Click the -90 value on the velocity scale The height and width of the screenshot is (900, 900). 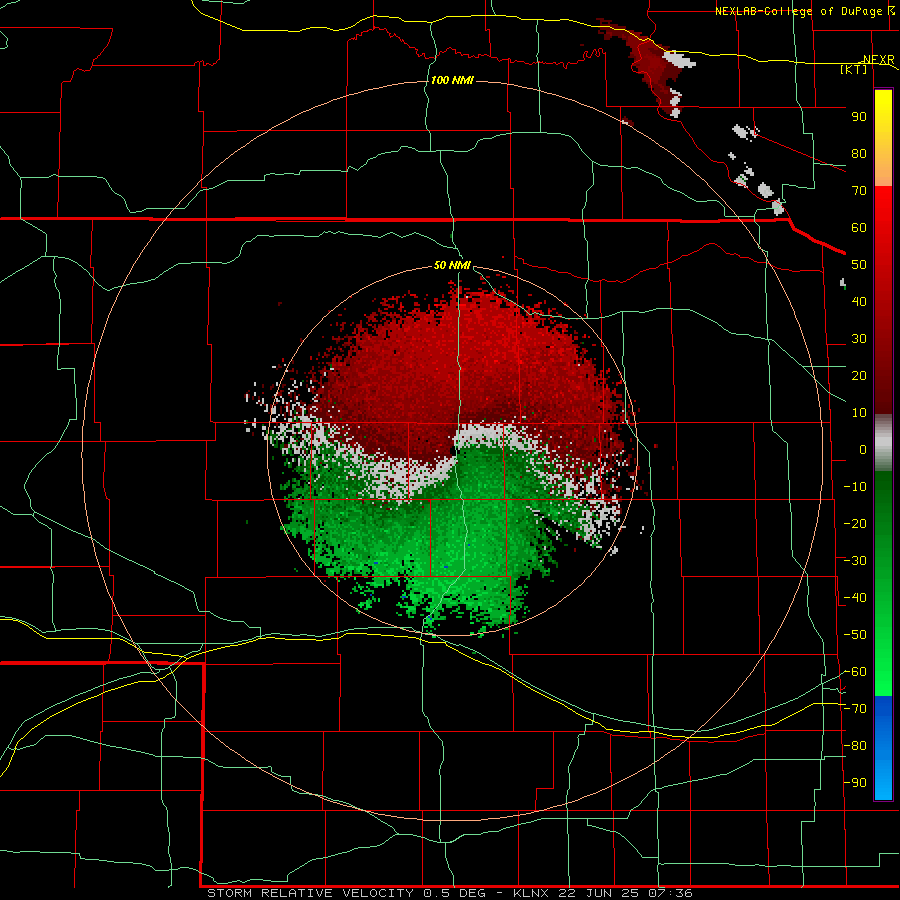click(x=855, y=783)
